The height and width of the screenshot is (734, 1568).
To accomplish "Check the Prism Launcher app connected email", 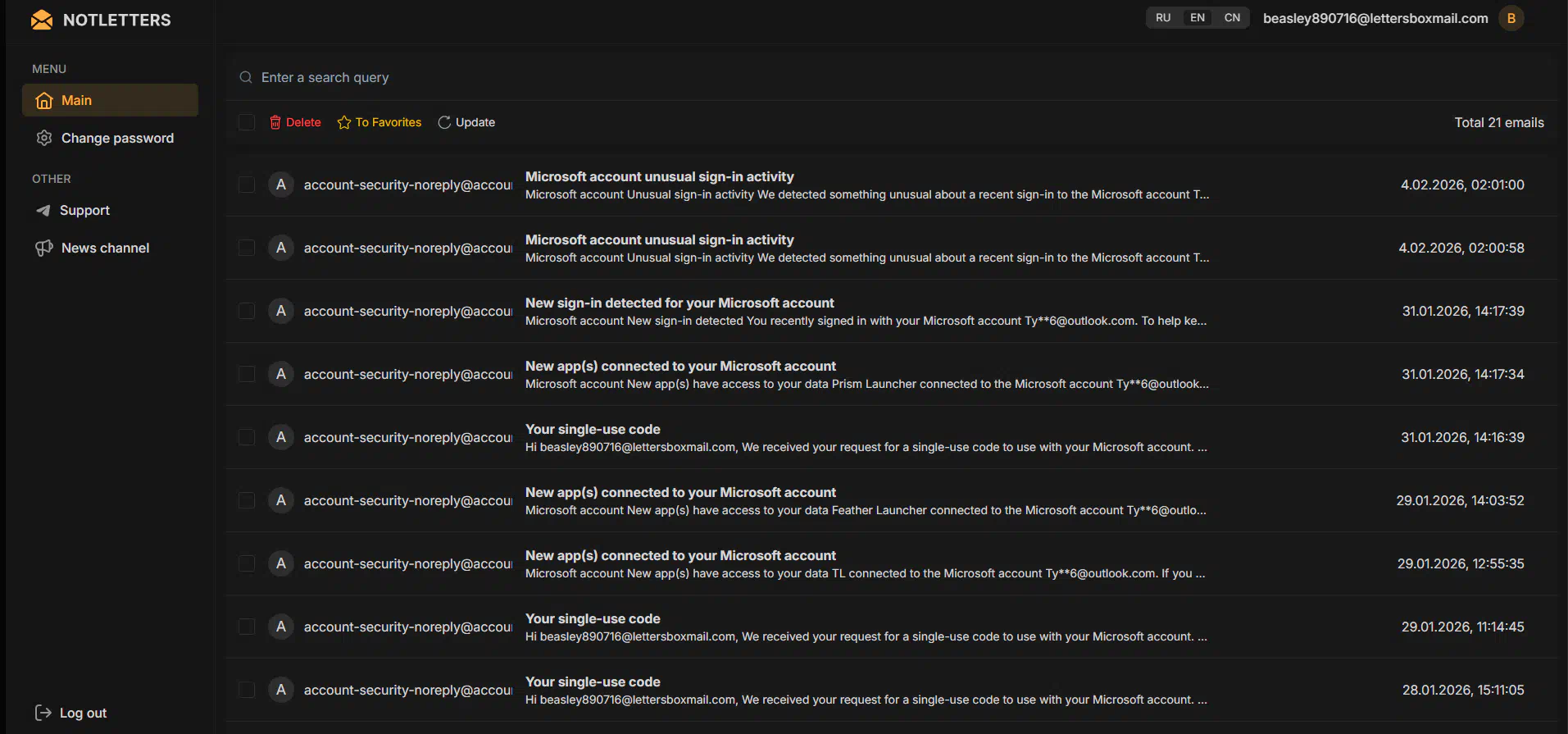I will click(x=247, y=374).
